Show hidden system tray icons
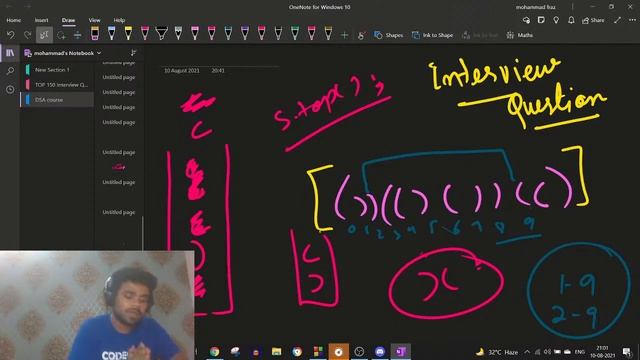640x360 pixels. (x=527, y=352)
